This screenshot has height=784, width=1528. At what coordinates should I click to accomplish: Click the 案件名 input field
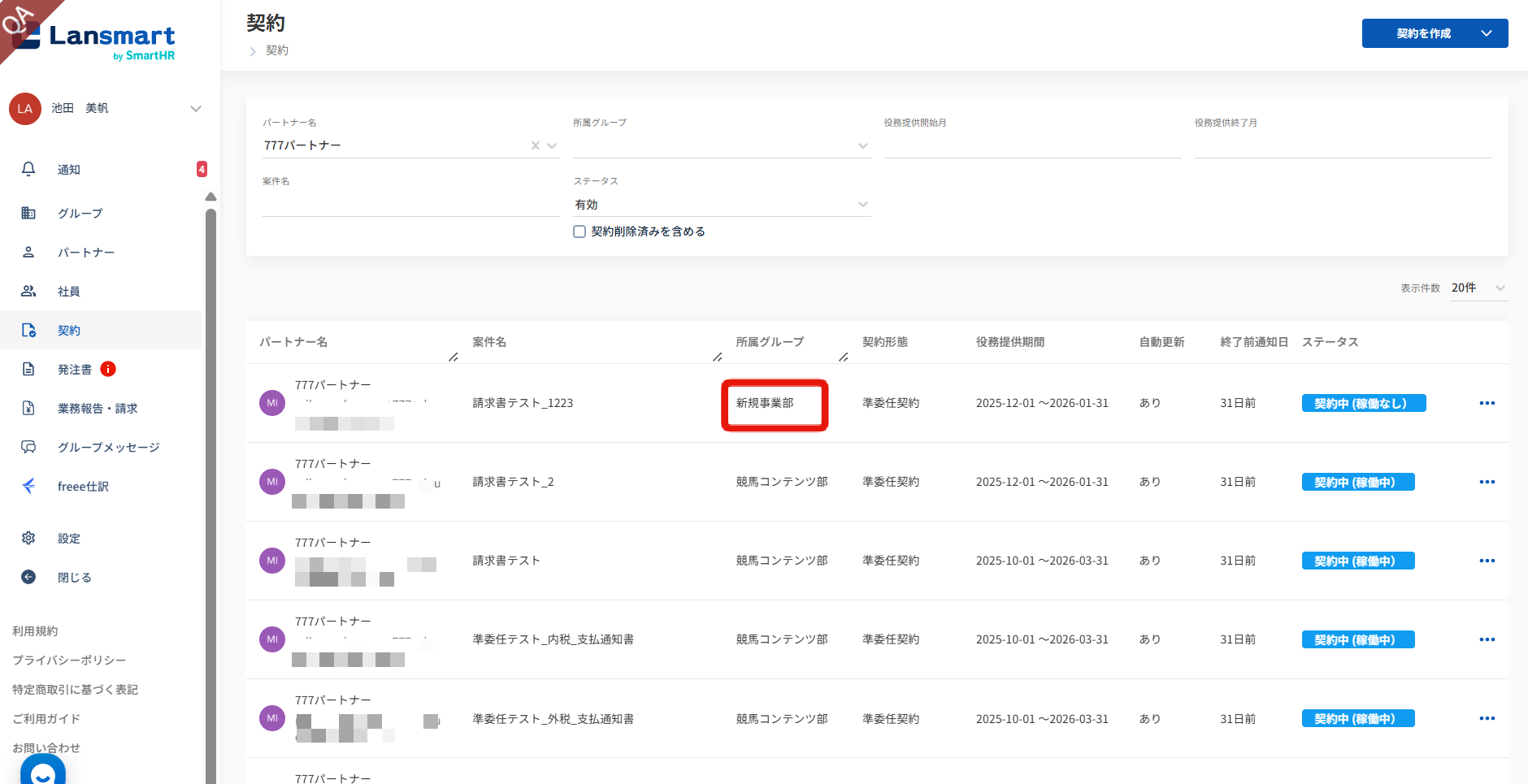point(411,204)
